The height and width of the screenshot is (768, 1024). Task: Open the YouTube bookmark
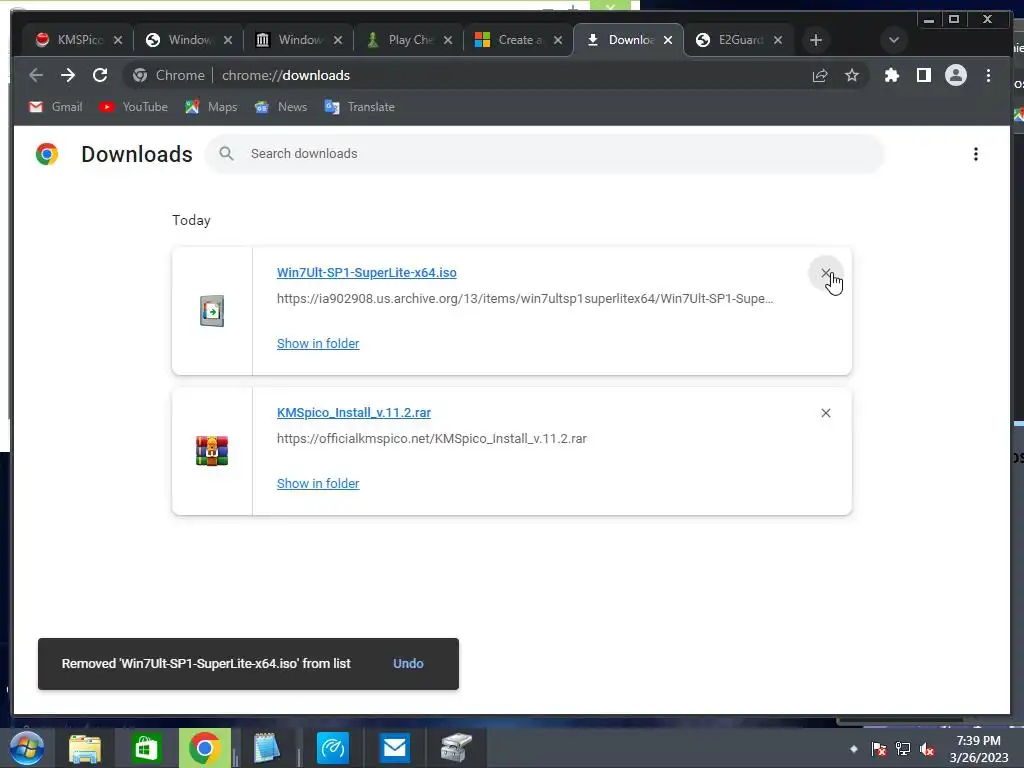pos(134,107)
